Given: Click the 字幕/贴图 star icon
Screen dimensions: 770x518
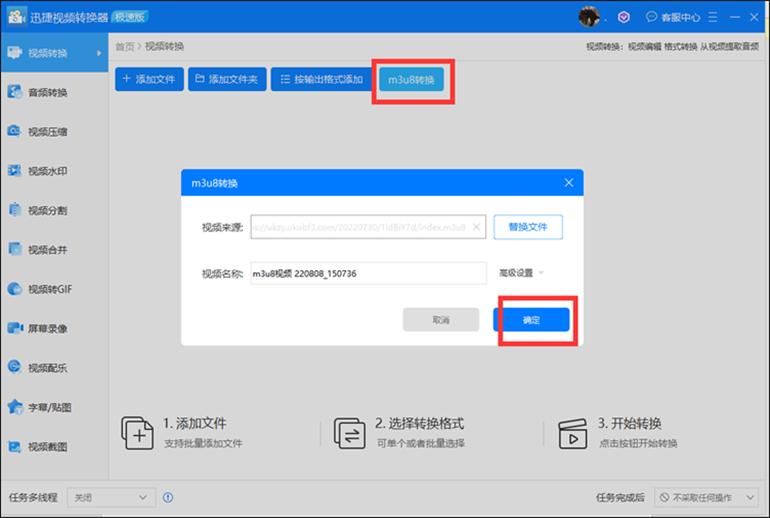Looking at the screenshot, I should pyautogui.click(x=15, y=407).
